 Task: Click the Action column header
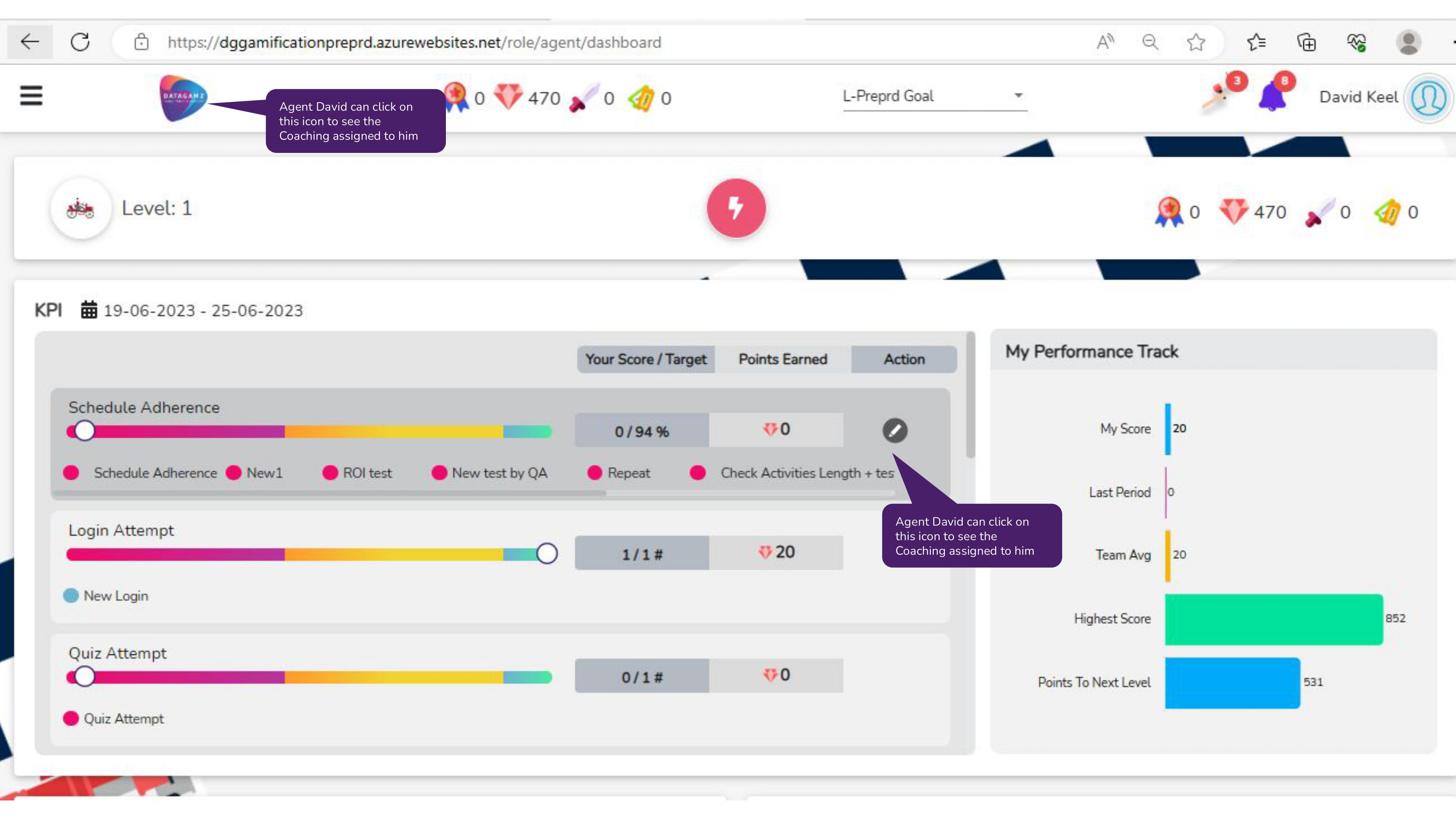(904, 359)
